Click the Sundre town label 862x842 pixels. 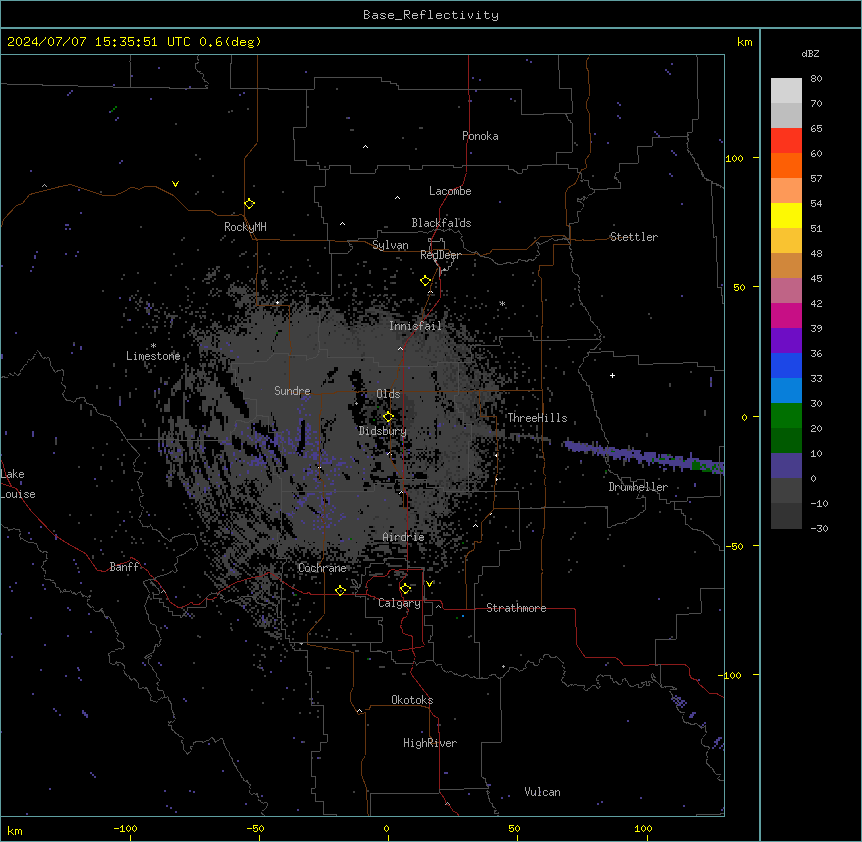(292, 391)
